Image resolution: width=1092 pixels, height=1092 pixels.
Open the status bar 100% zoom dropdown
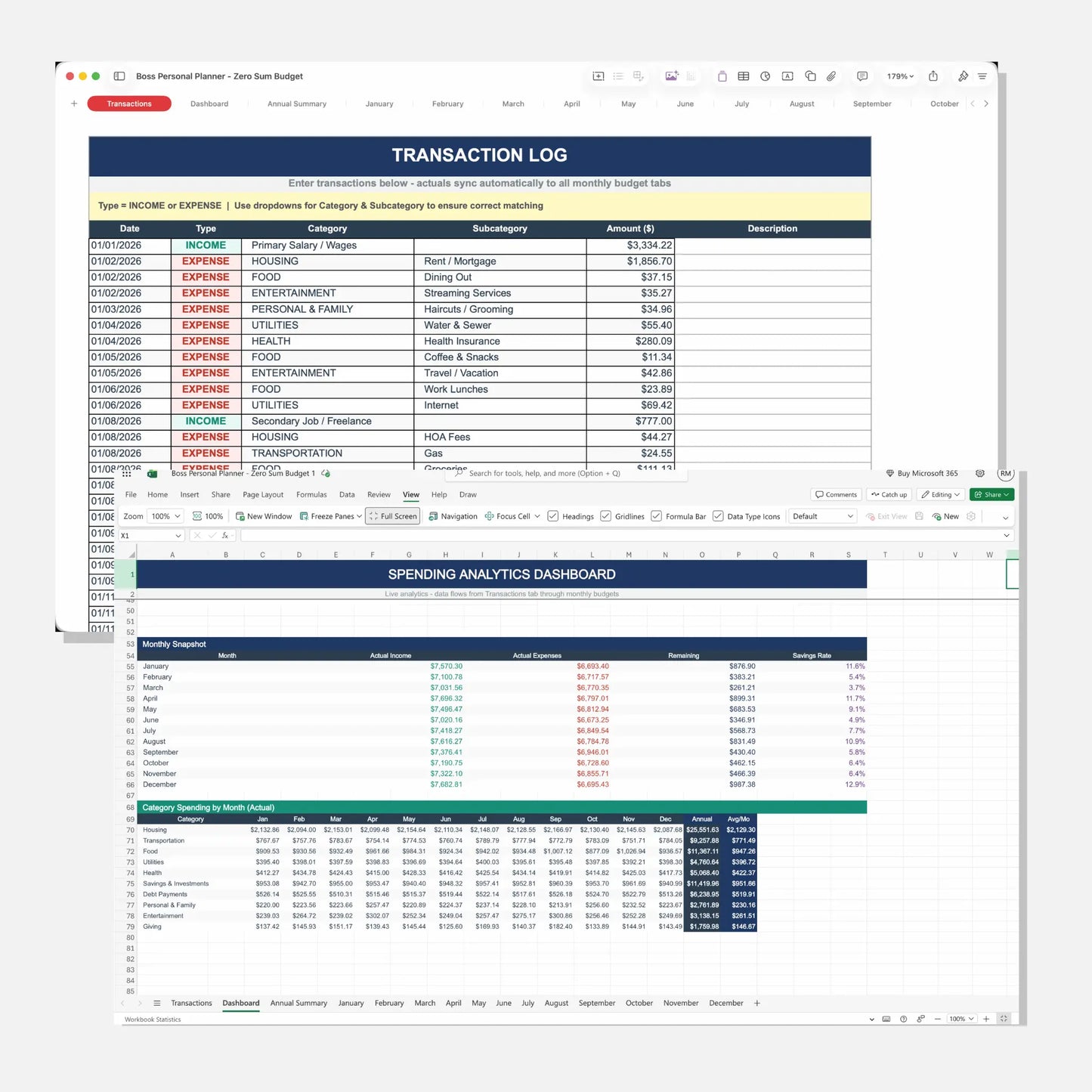tap(962, 1019)
